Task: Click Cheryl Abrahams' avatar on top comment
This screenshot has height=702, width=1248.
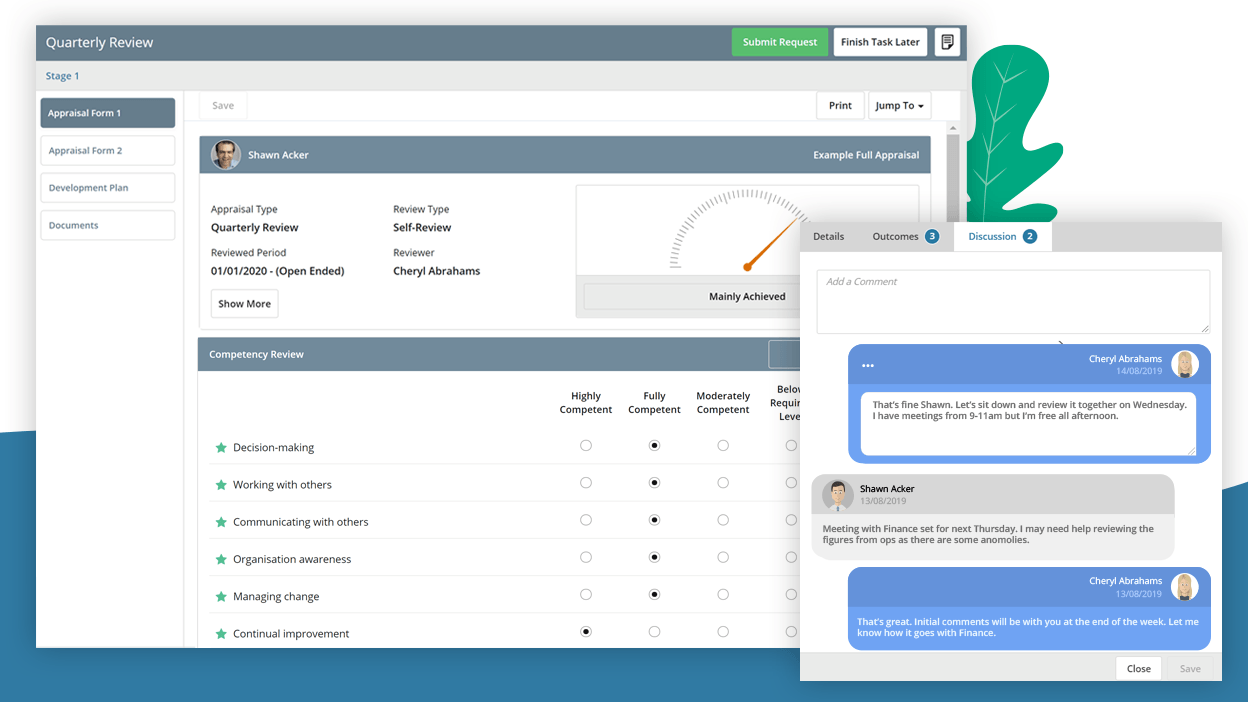Action: click(x=1185, y=365)
